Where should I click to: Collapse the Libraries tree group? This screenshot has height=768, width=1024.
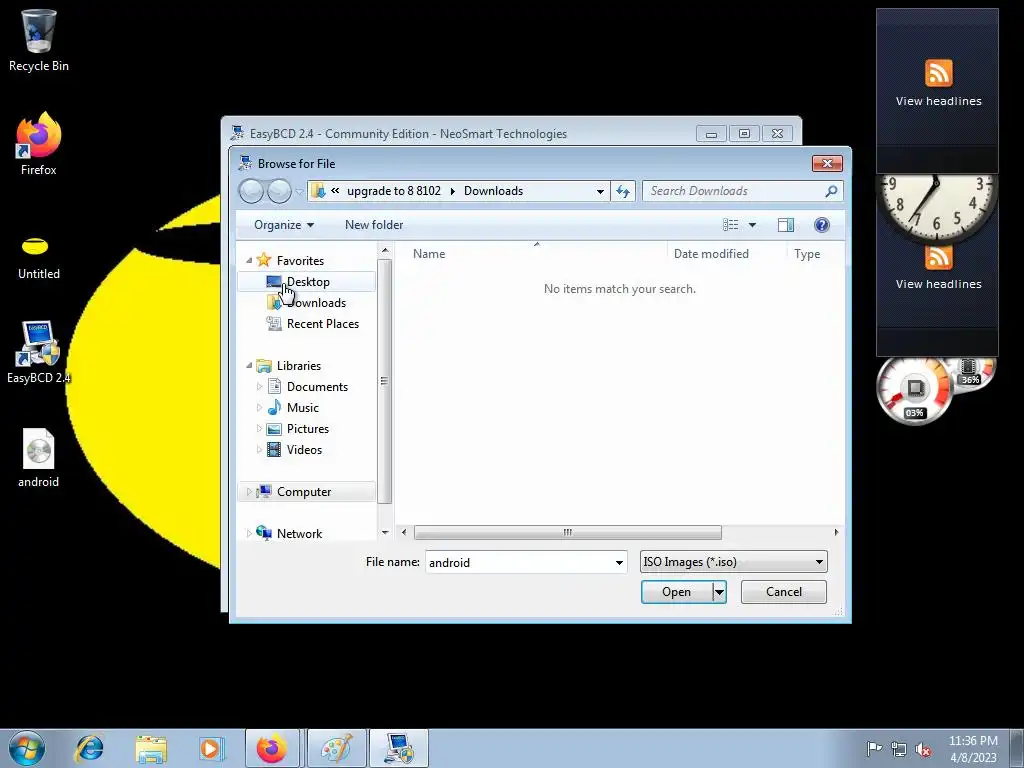(x=249, y=366)
